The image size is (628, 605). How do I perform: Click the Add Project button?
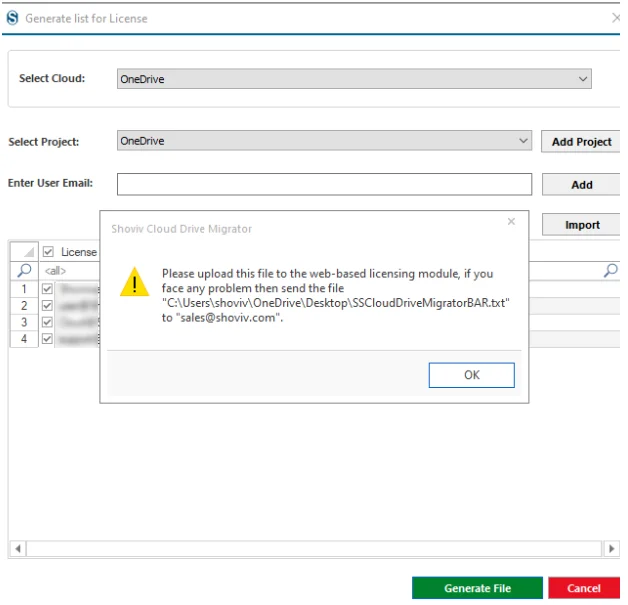[x=581, y=142]
